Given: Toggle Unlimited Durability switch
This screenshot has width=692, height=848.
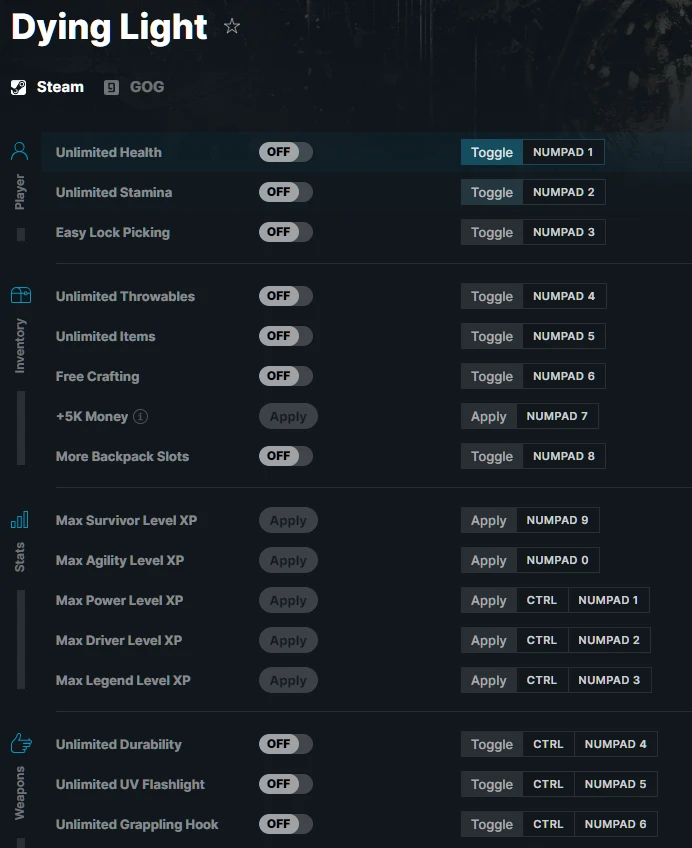Looking at the screenshot, I should click(x=285, y=744).
